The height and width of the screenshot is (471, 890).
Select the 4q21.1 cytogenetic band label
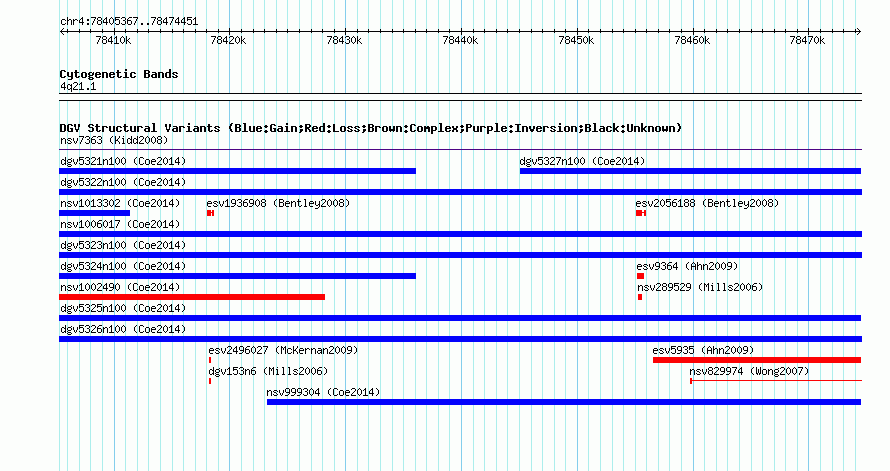pos(78,86)
